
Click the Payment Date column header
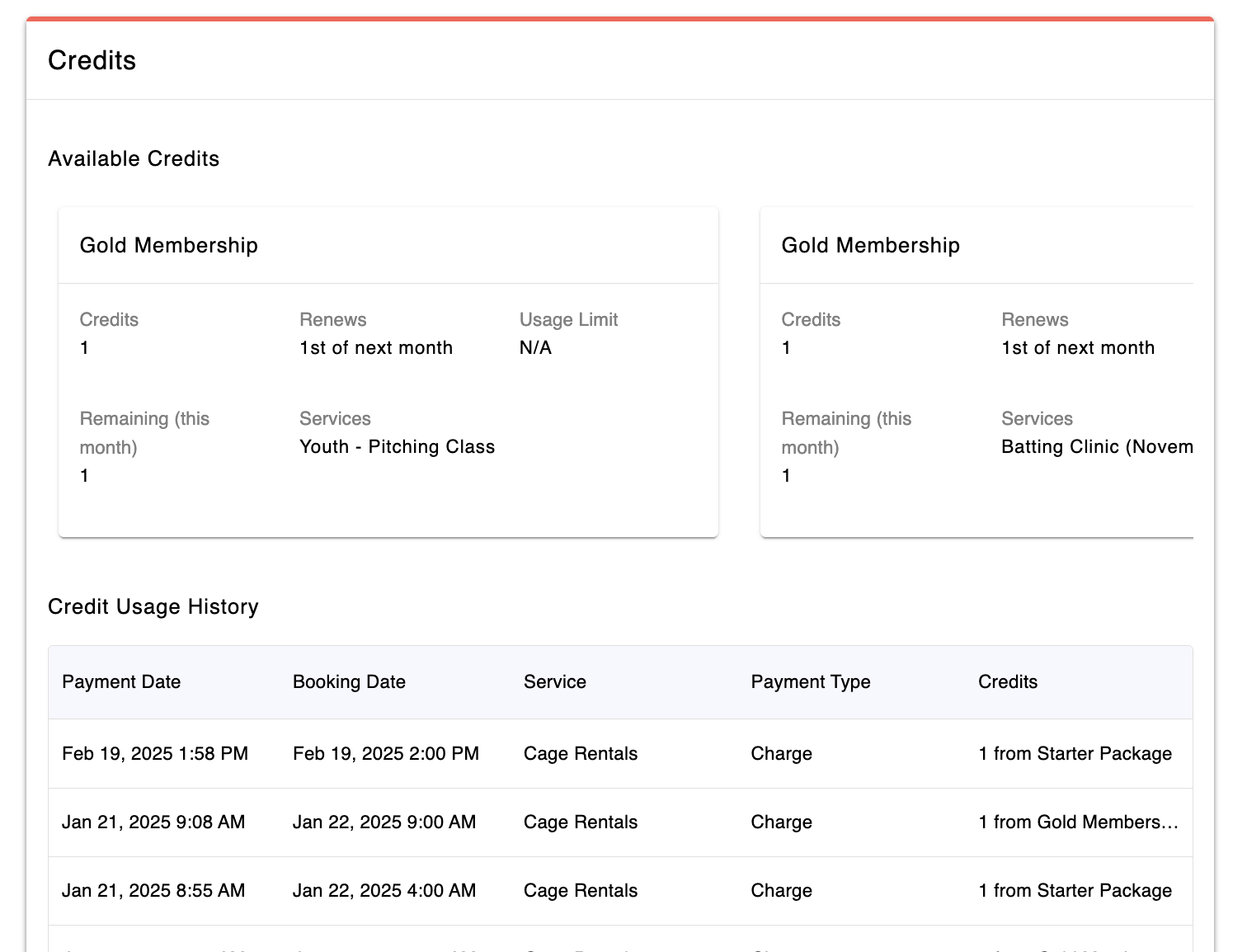click(121, 682)
